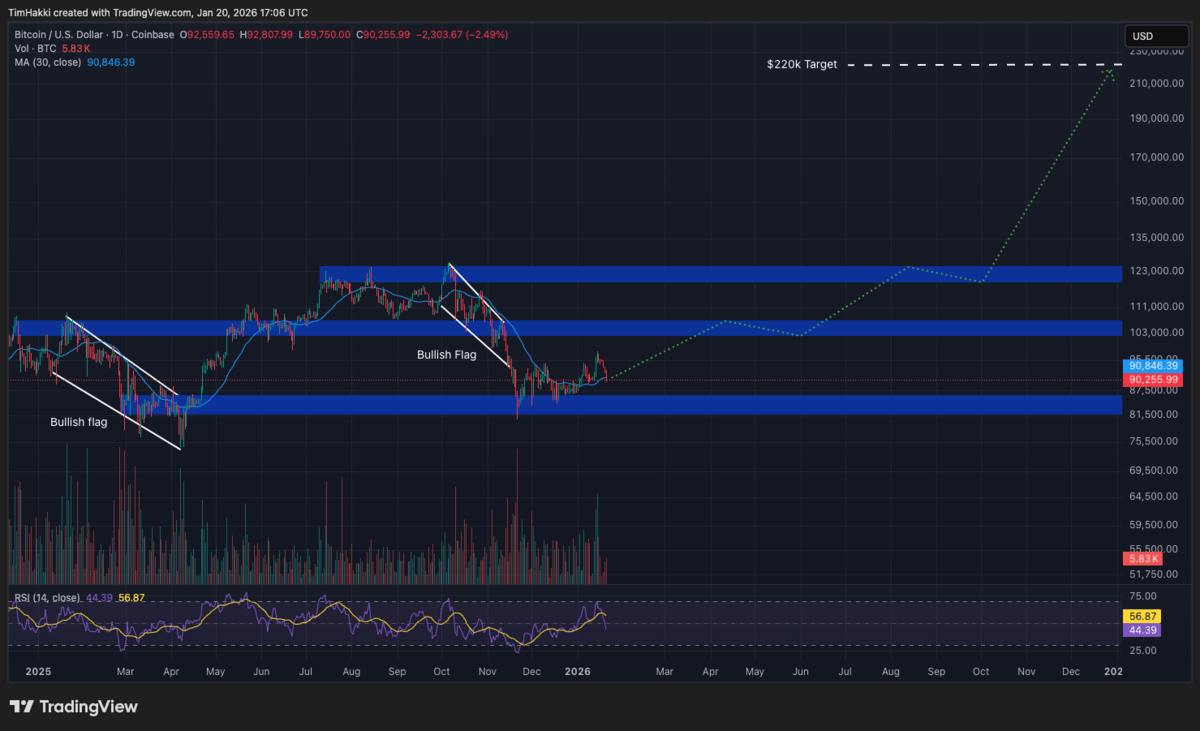
Task: Click the upper Bullish Flag annotation
Action: tap(446, 354)
